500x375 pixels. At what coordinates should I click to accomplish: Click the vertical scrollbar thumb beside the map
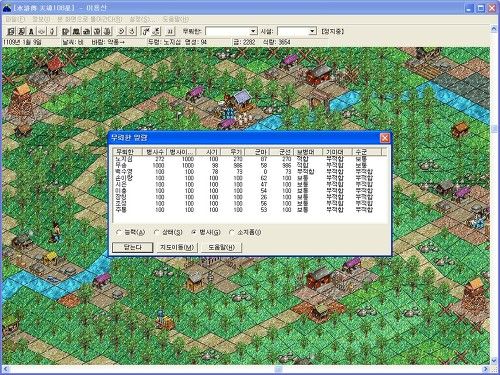494,128
